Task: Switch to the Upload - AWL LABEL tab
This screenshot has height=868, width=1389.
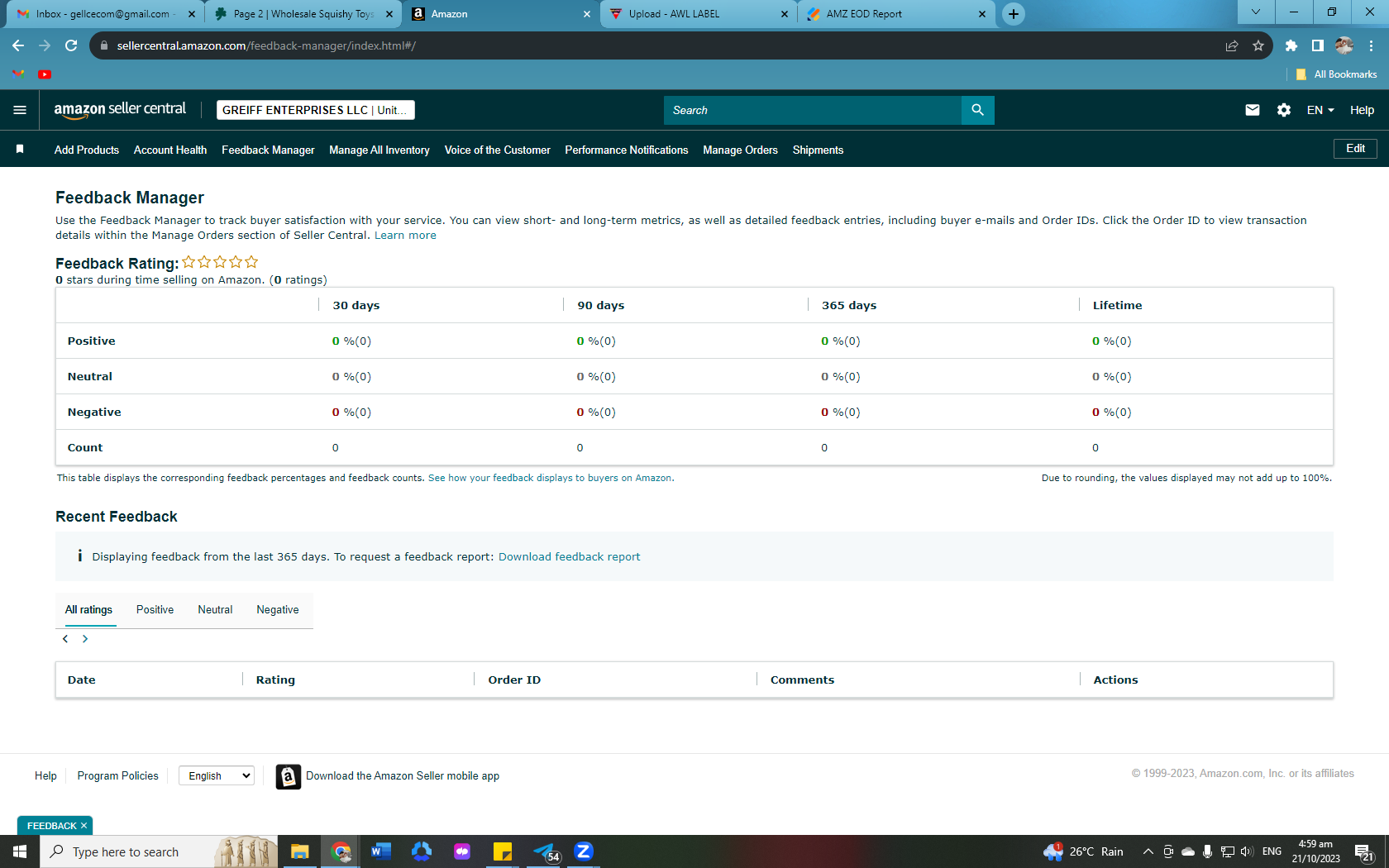Action: tap(699, 14)
